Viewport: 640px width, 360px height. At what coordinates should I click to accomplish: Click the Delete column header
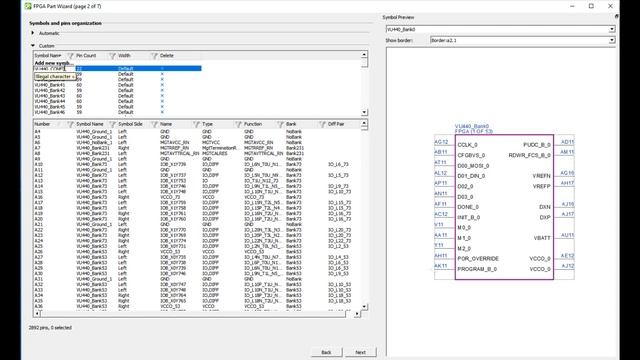coord(167,56)
